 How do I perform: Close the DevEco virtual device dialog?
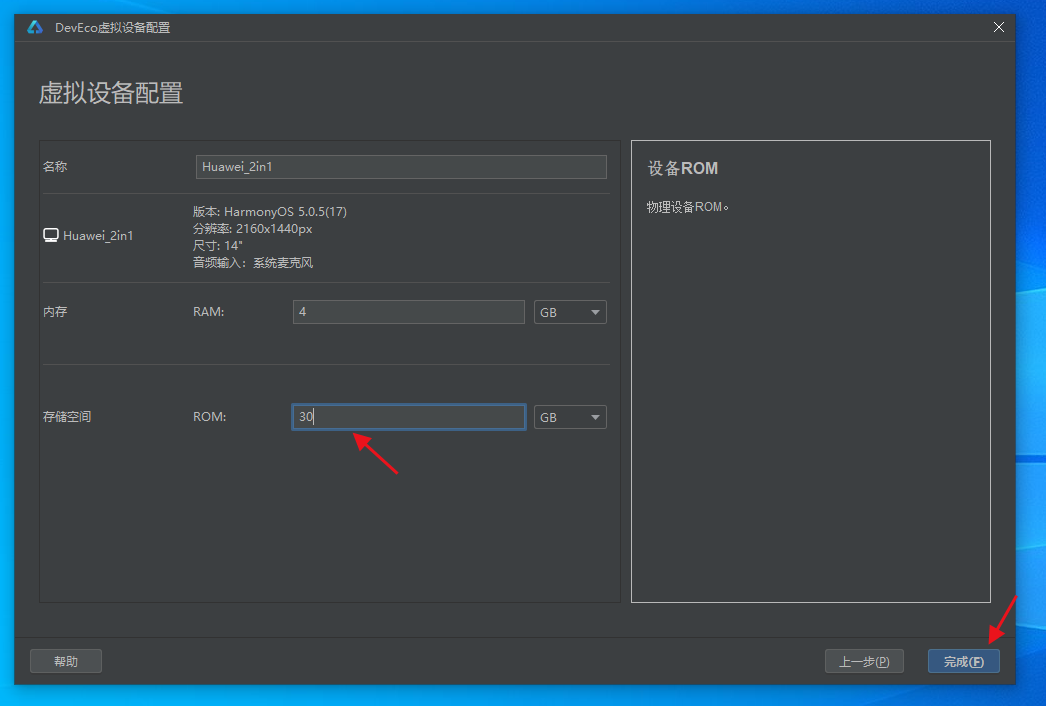[x=998, y=27]
